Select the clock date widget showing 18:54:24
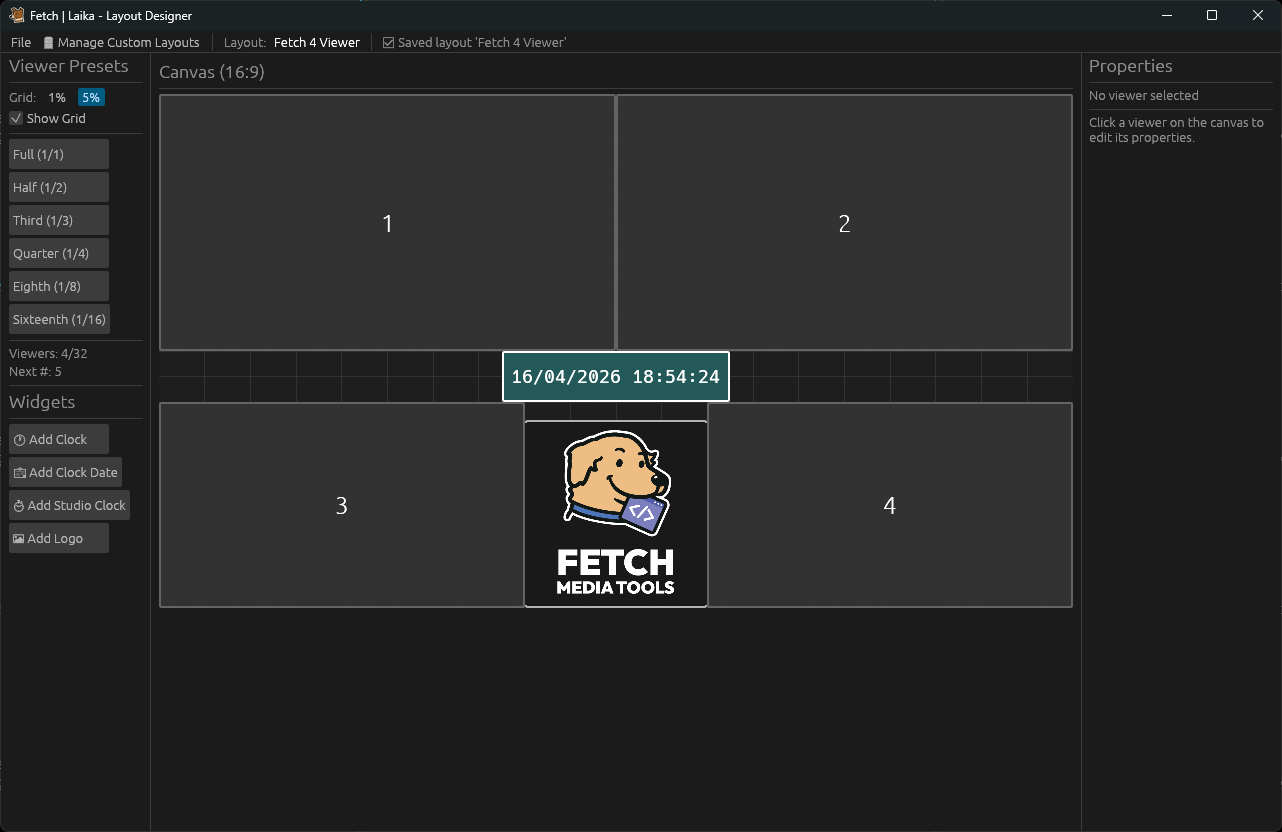This screenshot has height=832, width=1282. pyautogui.click(x=615, y=377)
